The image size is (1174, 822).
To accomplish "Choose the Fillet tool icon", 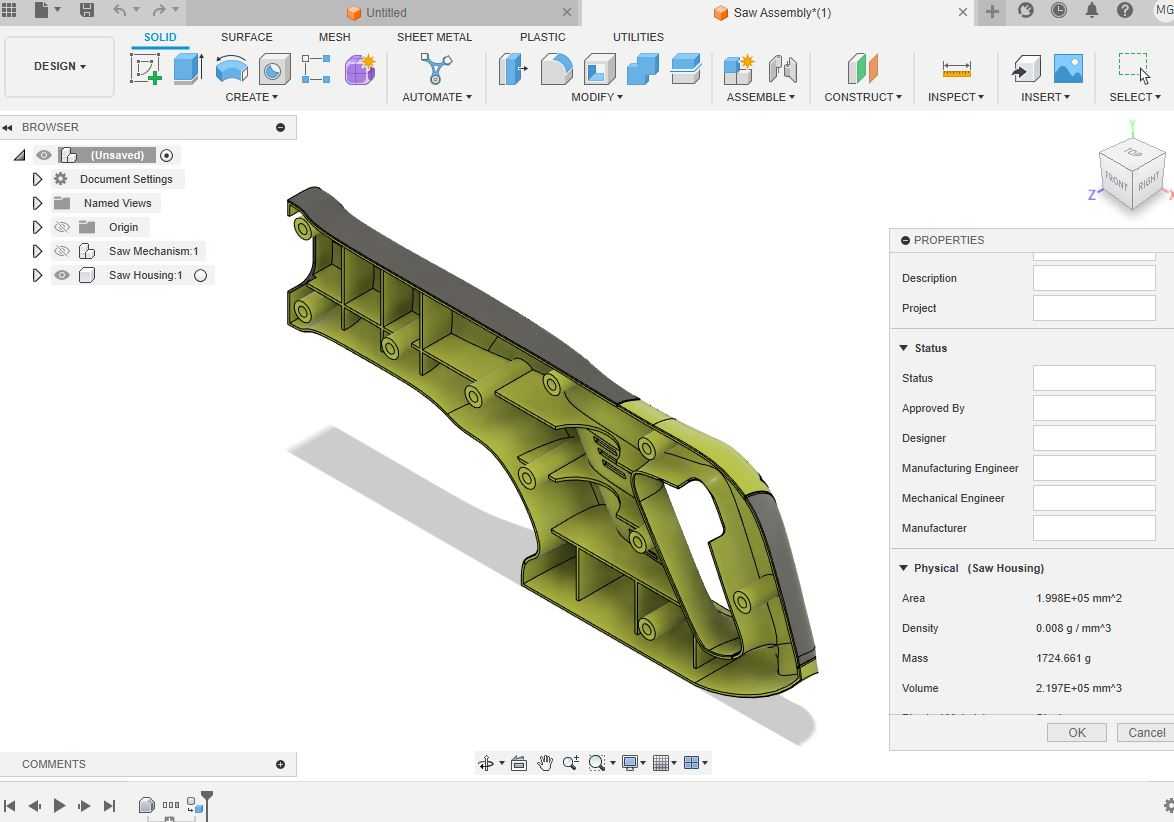I will click(556, 69).
